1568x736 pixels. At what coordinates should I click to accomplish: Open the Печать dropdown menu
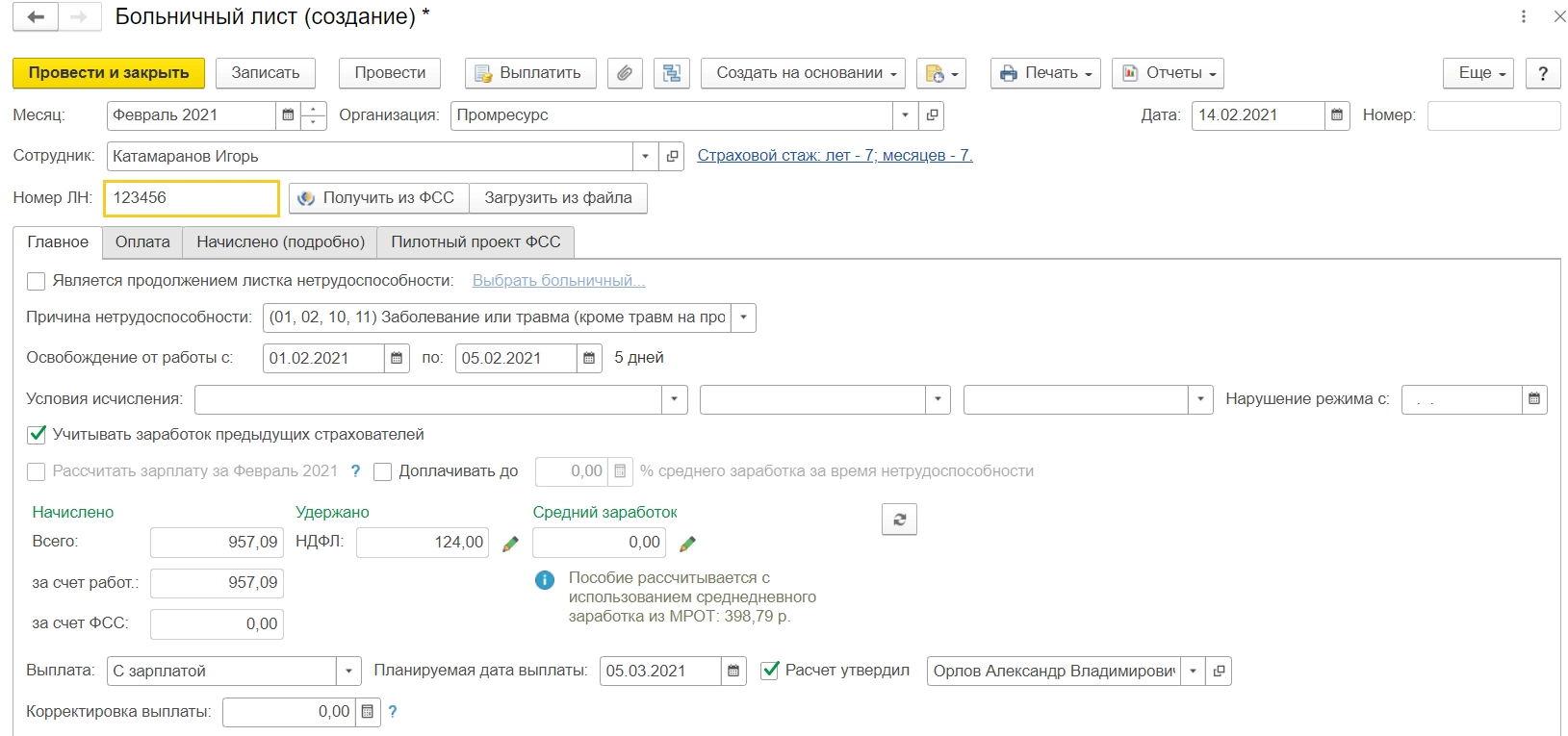click(1045, 73)
